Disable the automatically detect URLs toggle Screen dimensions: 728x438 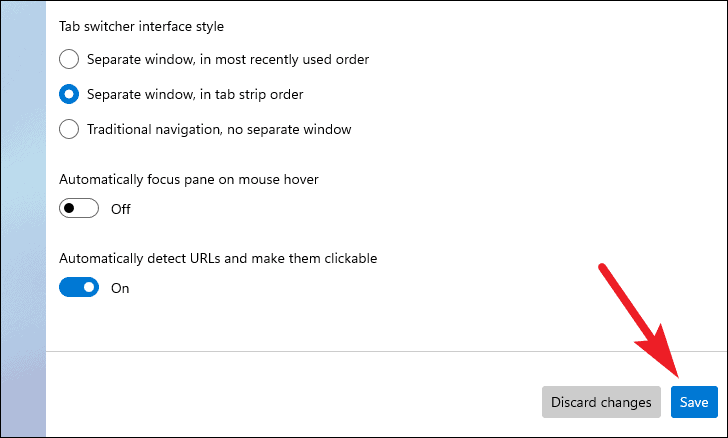pos(79,287)
